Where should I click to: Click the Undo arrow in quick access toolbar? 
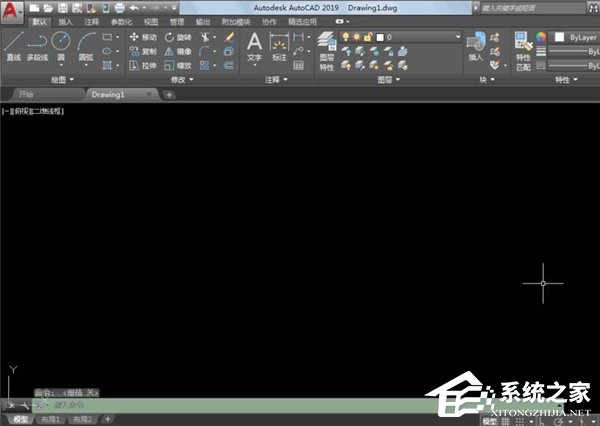pyautogui.click(x=134, y=8)
